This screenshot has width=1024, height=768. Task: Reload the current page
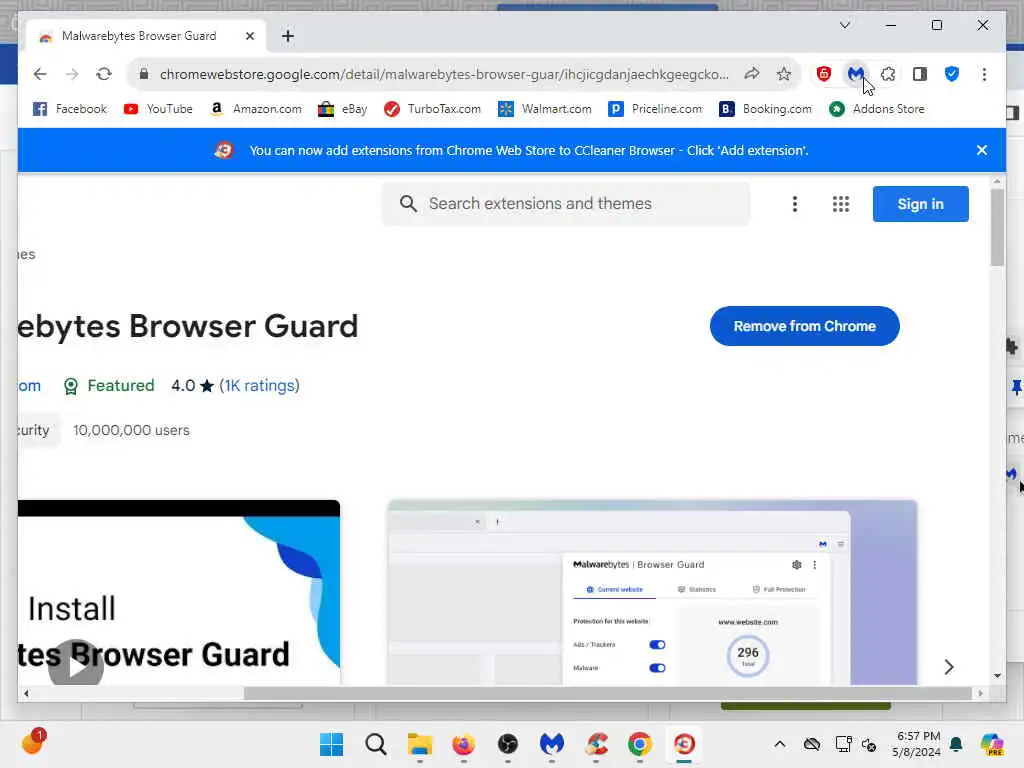(104, 74)
